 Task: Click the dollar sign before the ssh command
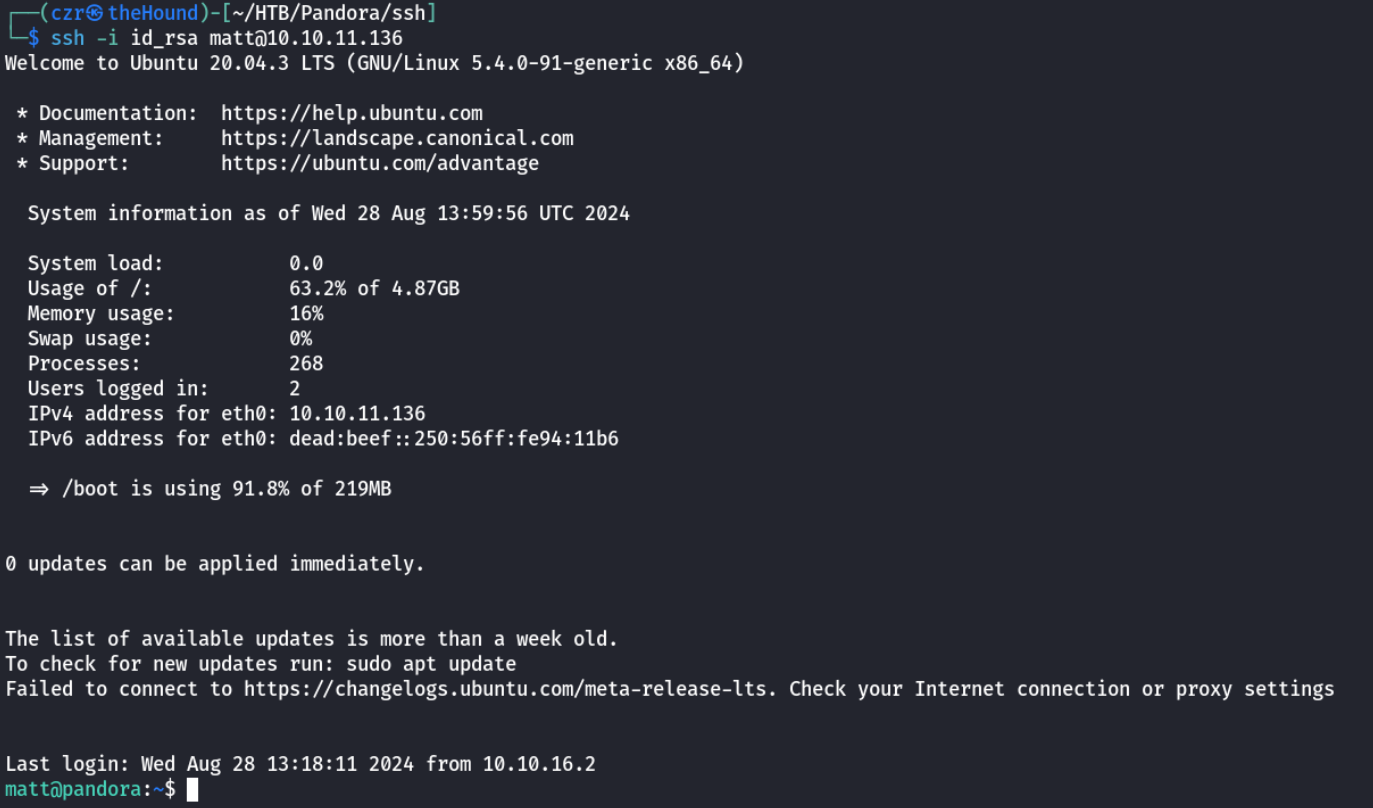click(33, 38)
